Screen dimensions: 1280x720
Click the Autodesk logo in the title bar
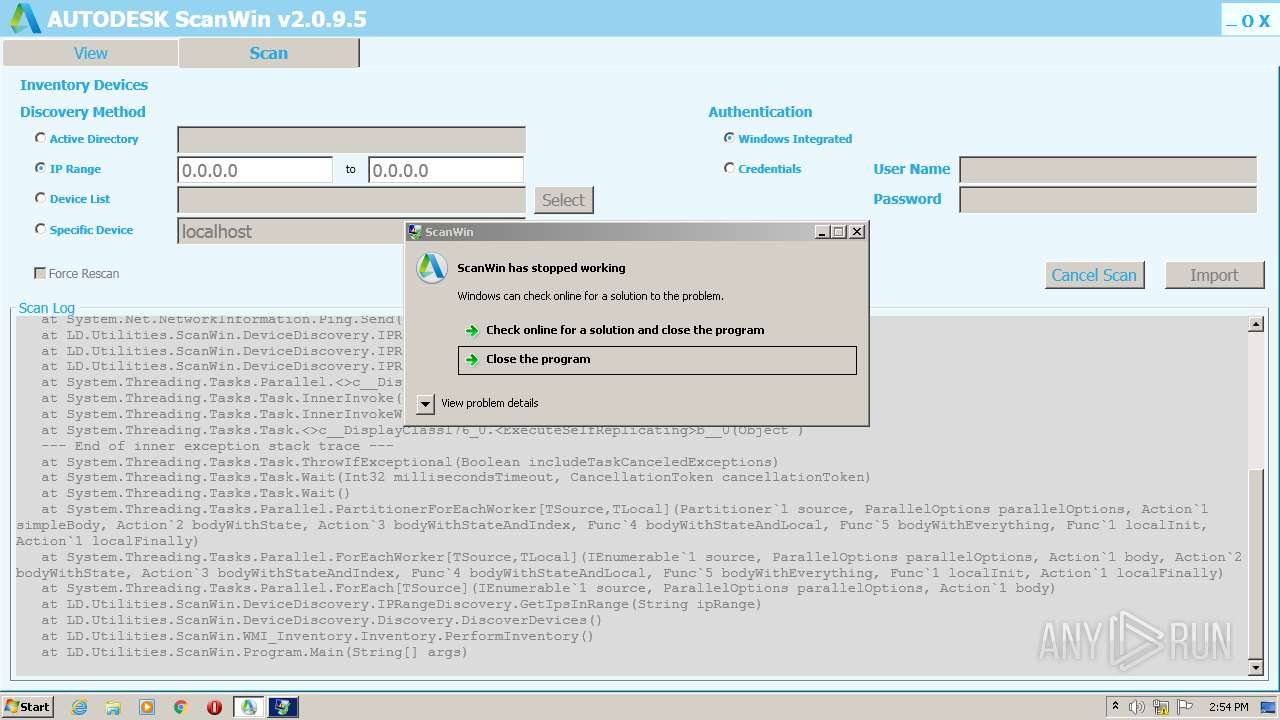coord(26,18)
